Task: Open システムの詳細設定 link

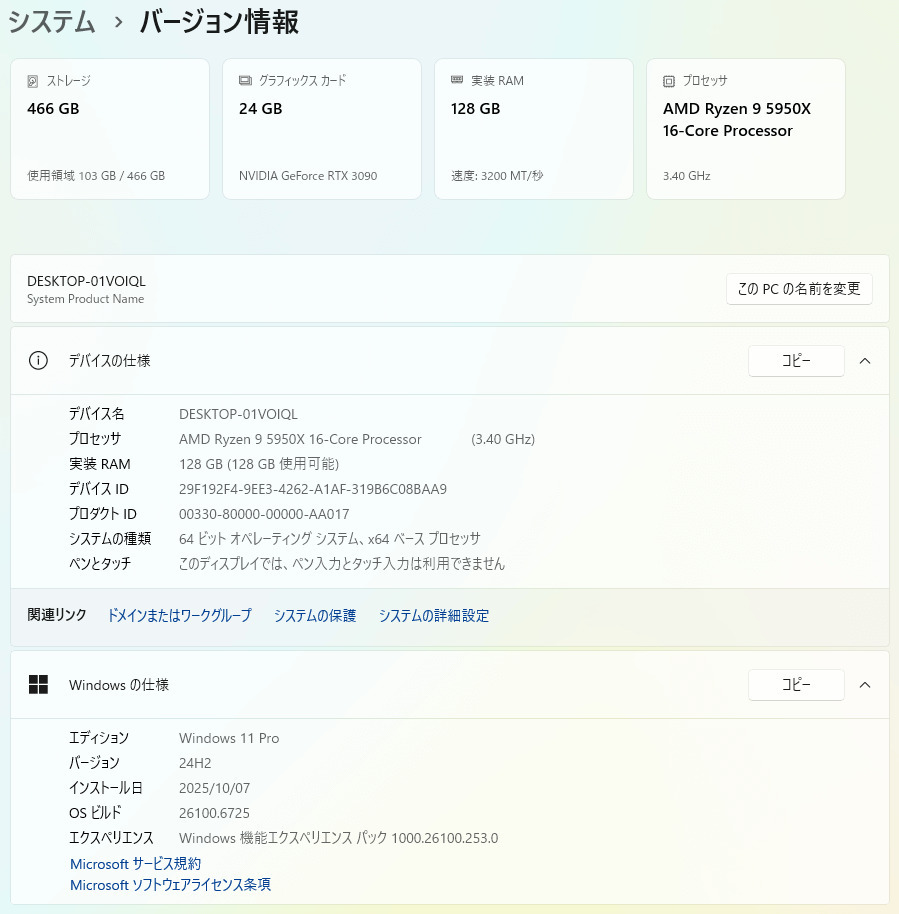Action: click(x=434, y=616)
